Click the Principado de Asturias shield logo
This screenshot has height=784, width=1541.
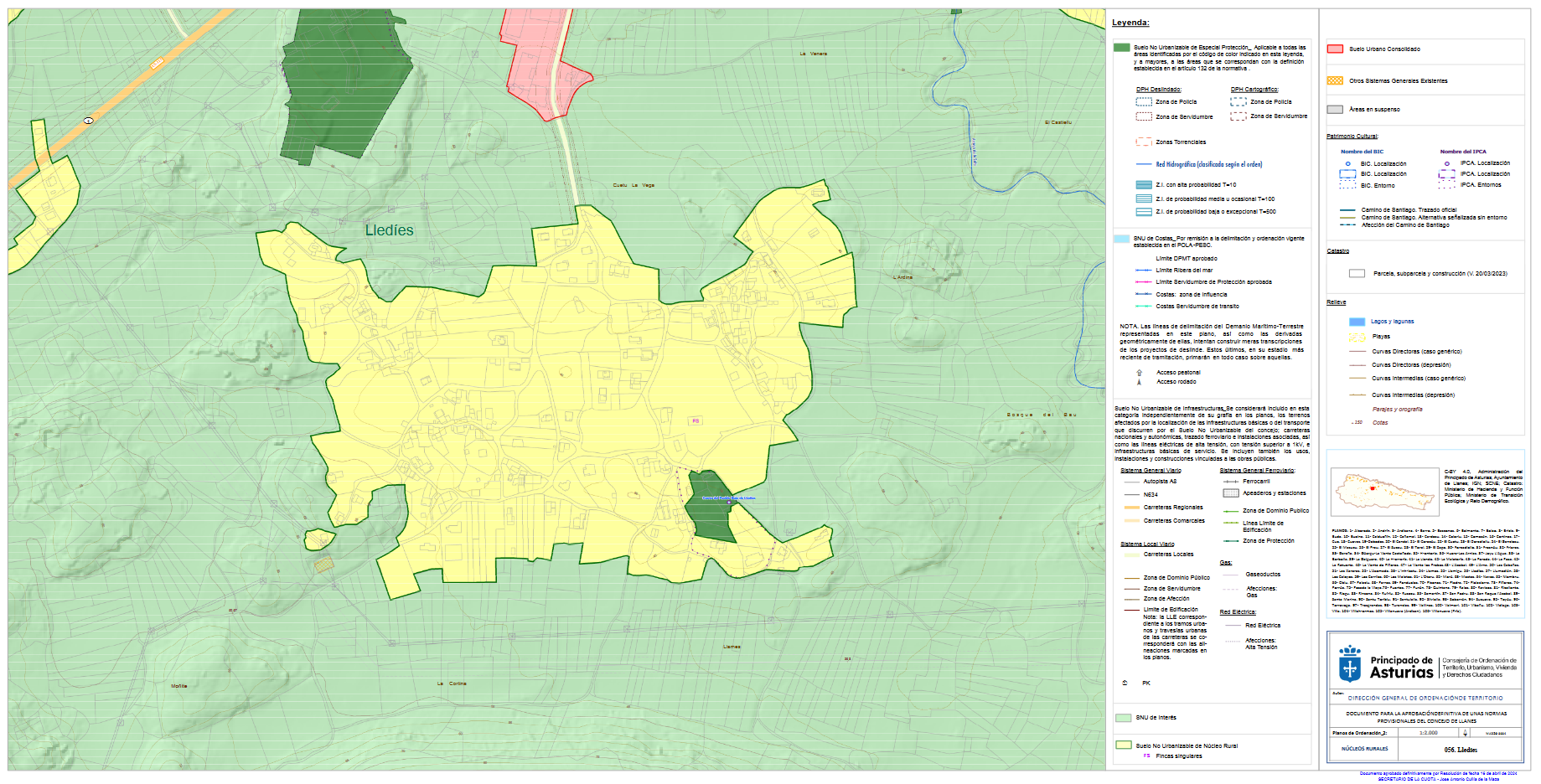pos(1349,666)
